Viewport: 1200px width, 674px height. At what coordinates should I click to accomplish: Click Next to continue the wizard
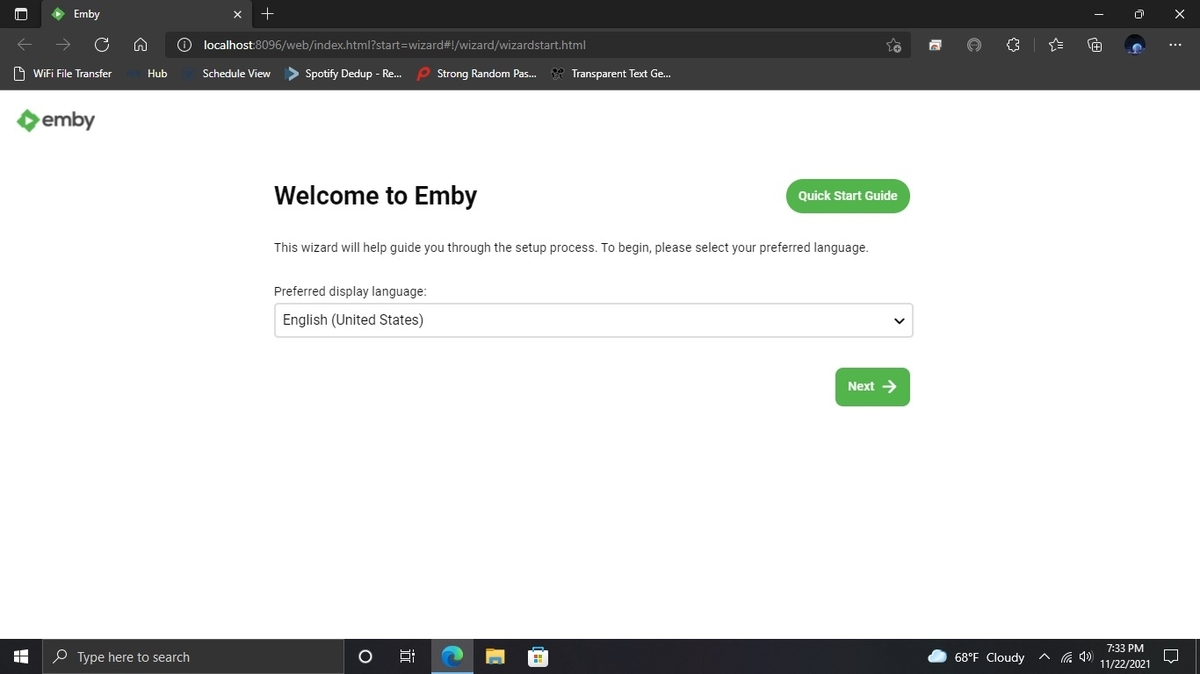872,387
